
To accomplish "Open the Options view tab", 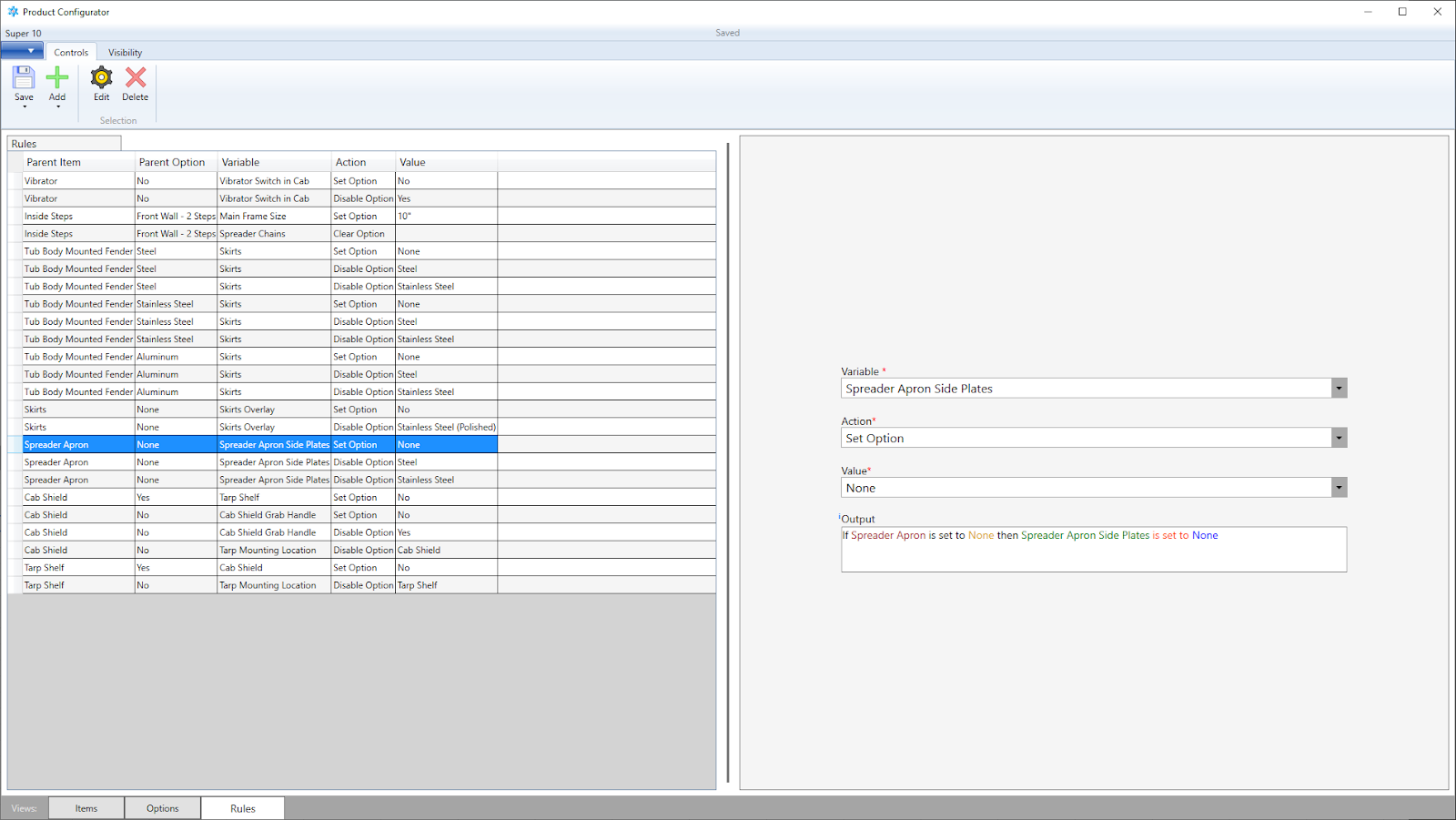I will [163, 808].
